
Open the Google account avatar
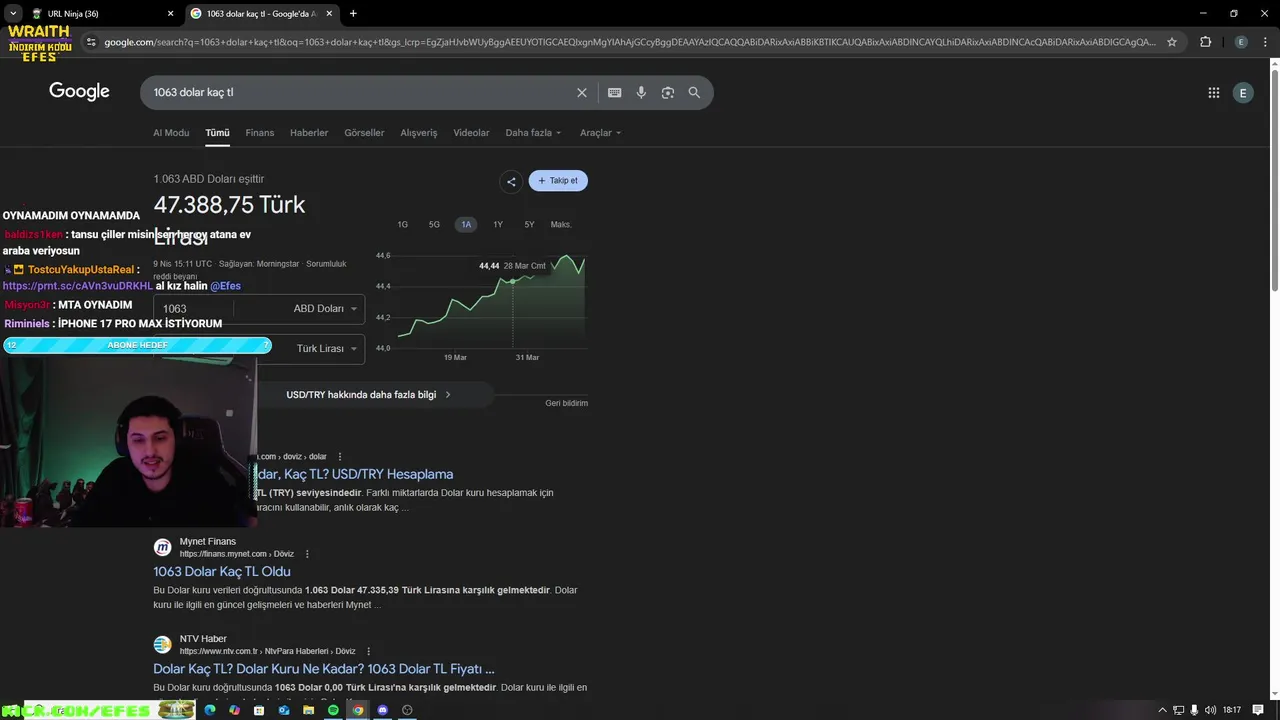(x=1243, y=92)
